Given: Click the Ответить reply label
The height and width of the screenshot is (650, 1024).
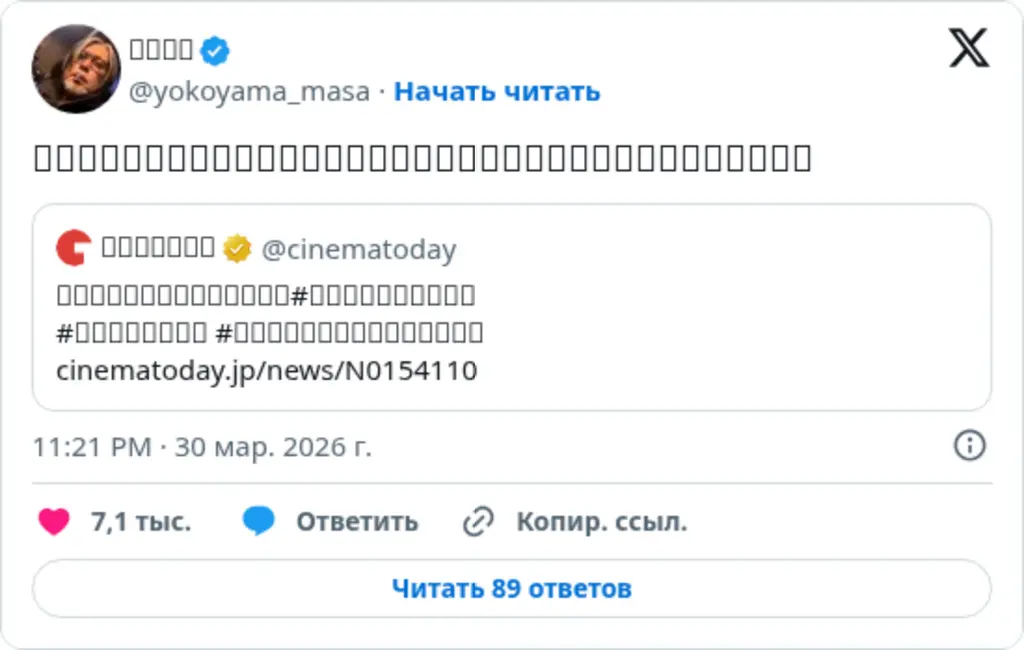Looking at the screenshot, I should [357, 522].
